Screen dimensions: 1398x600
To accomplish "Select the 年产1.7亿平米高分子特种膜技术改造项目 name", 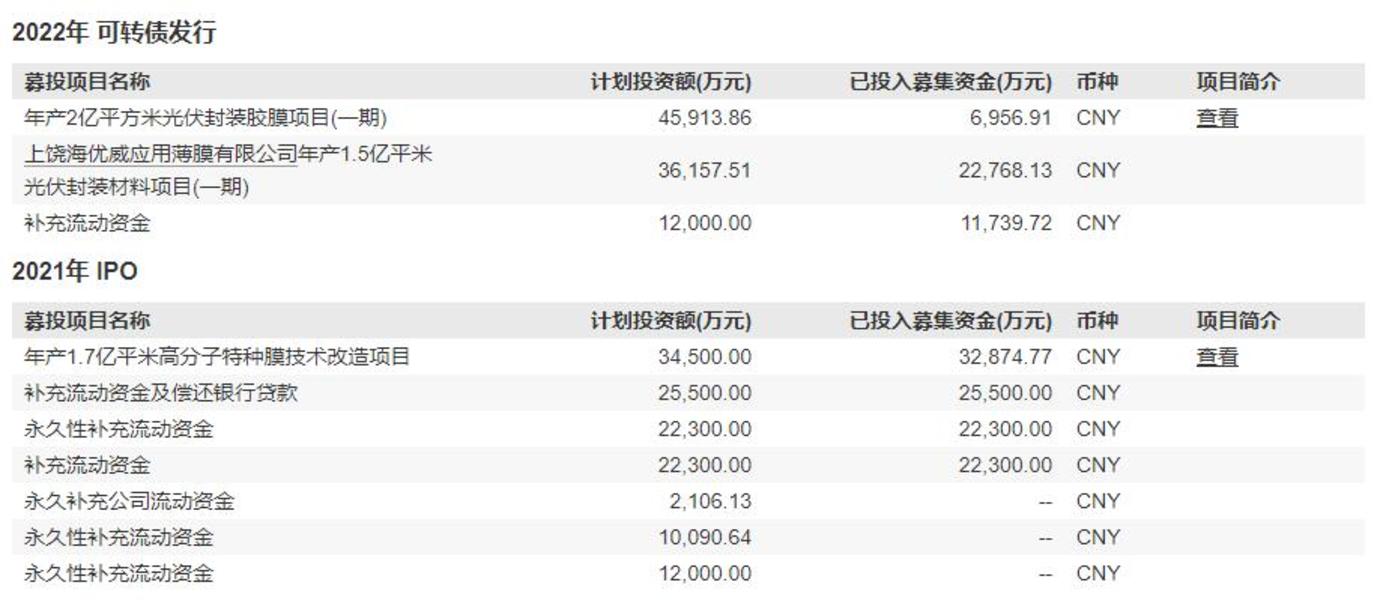I will pyautogui.click(x=217, y=357).
